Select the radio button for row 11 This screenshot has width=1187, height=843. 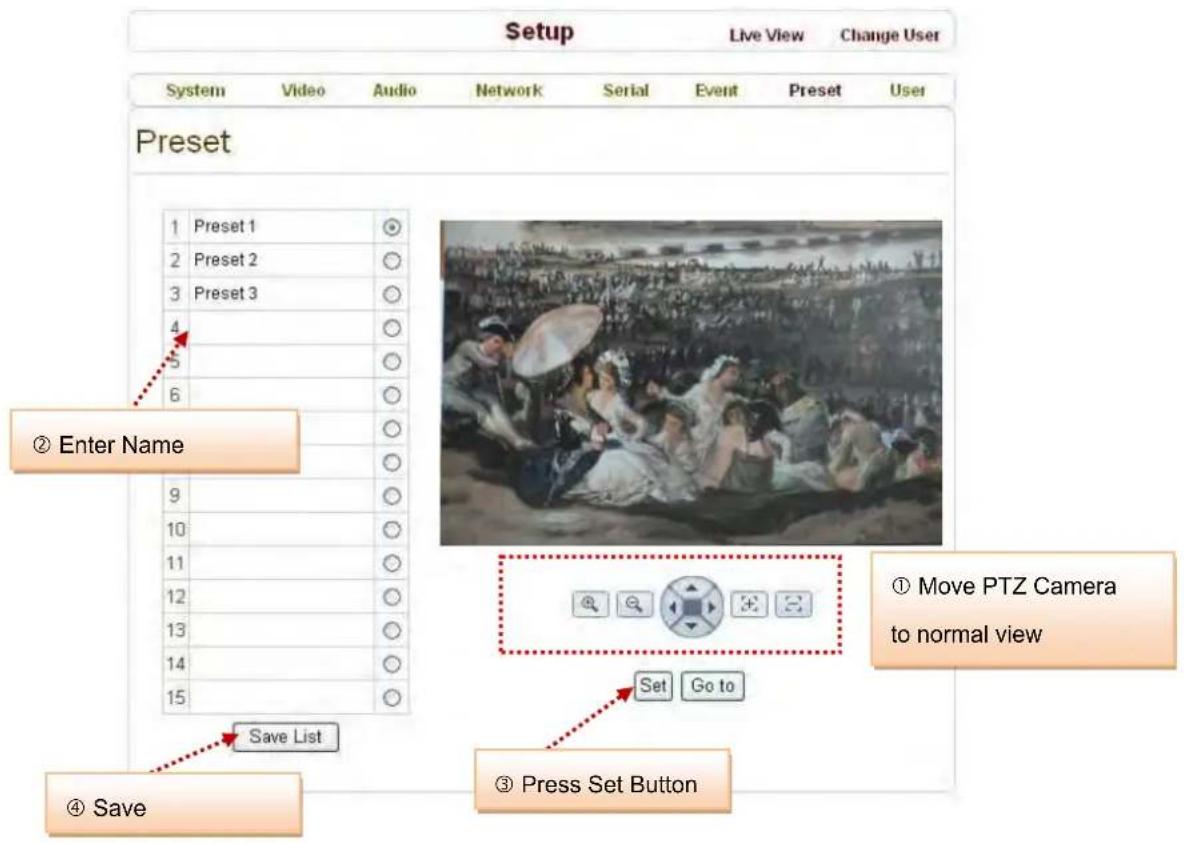click(x=391, y=564)
